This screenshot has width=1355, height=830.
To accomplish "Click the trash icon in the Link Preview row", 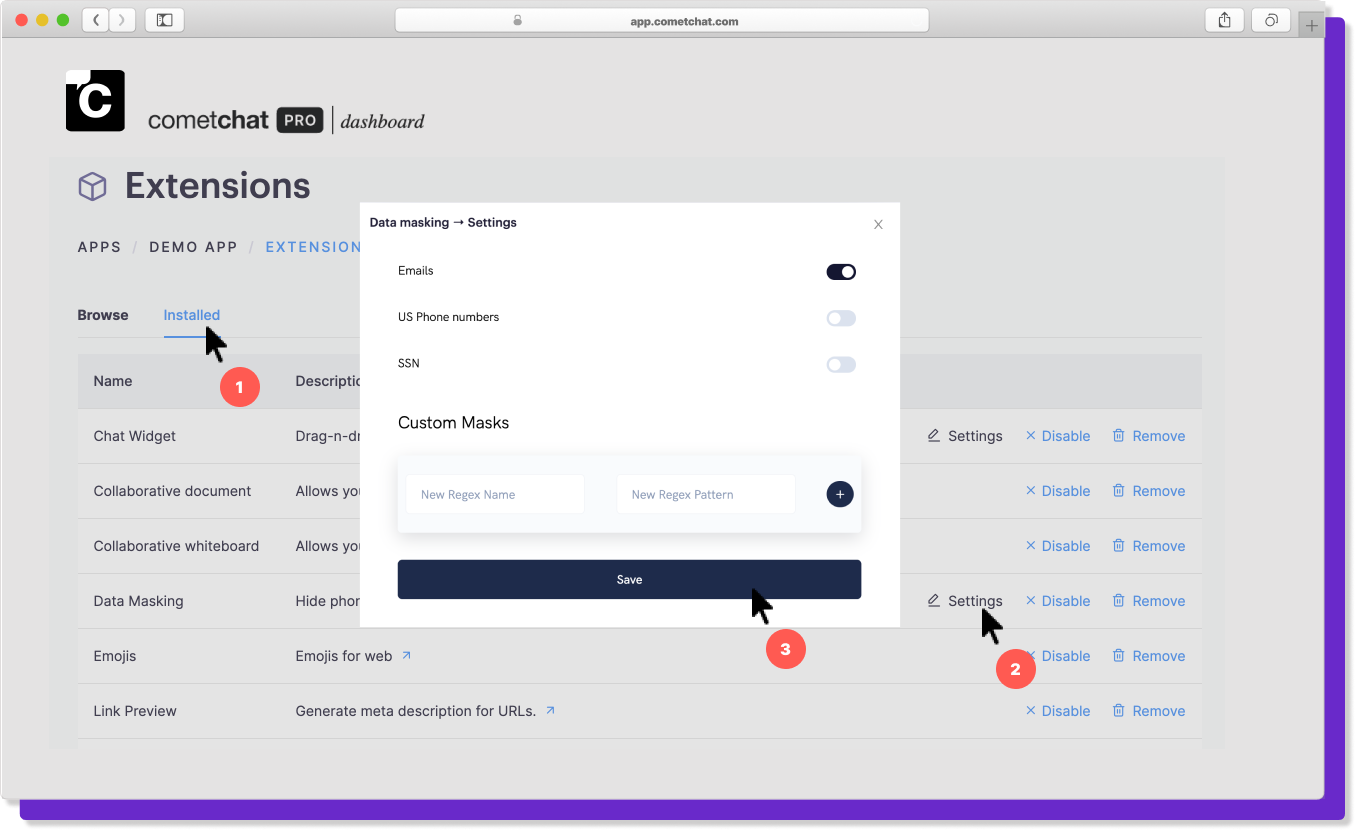I will pyautogui.click(x=1119, y=711).
